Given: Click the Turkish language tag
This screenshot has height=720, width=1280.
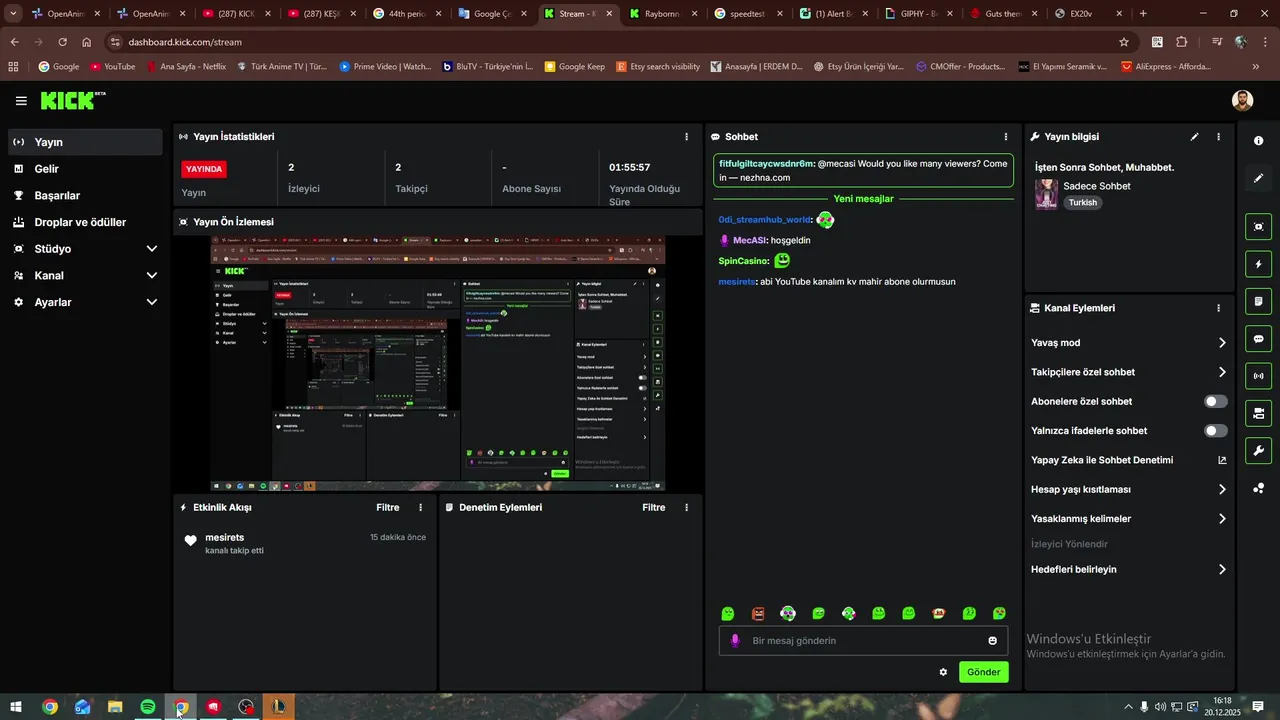Looking at the screenshot, I should (1082, 203).
